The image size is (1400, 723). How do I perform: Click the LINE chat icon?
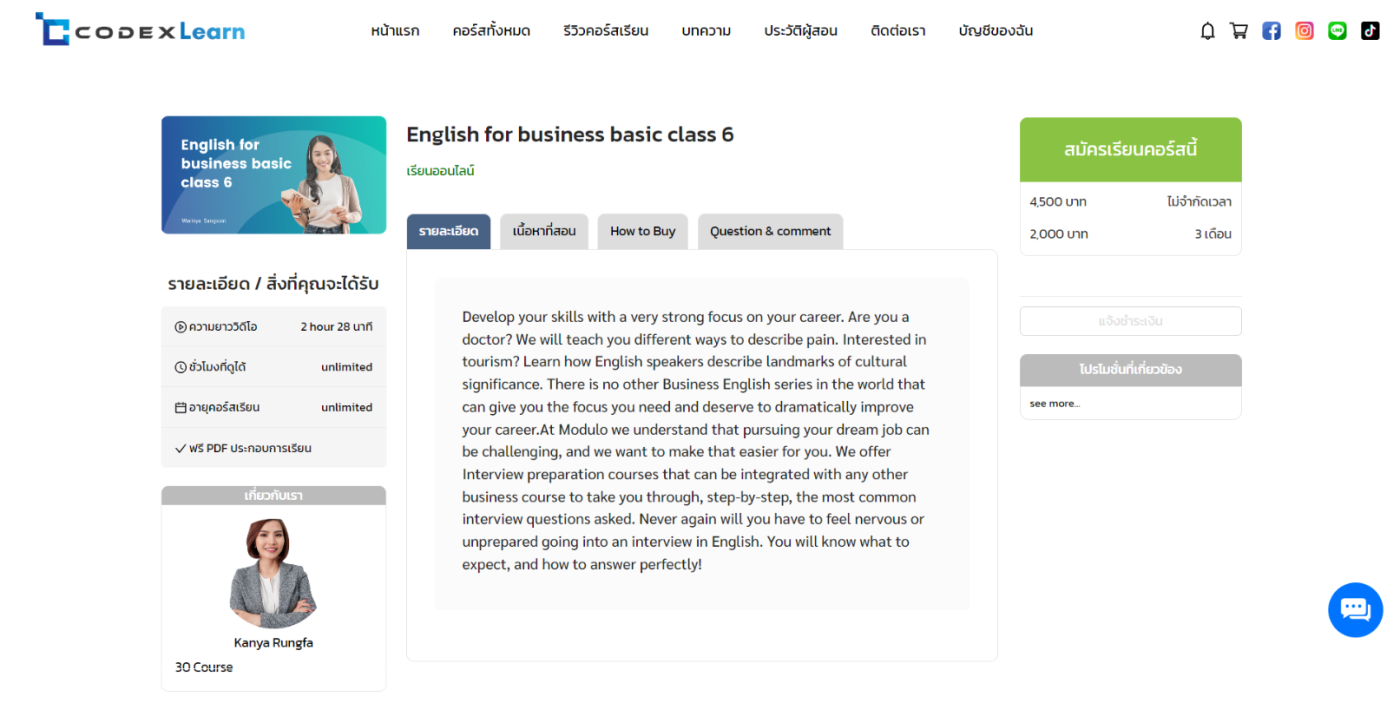coord(1337,31)
